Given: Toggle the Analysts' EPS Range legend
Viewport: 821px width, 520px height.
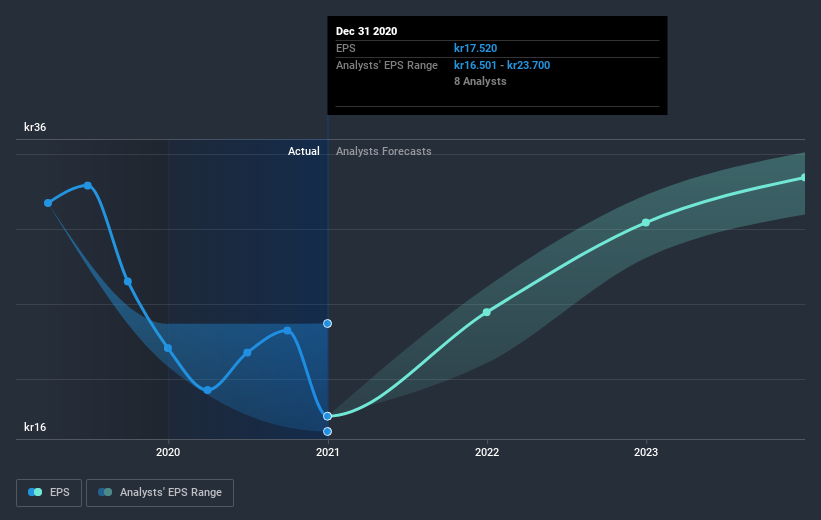Looking at the screenshot, I should [160, 493].
